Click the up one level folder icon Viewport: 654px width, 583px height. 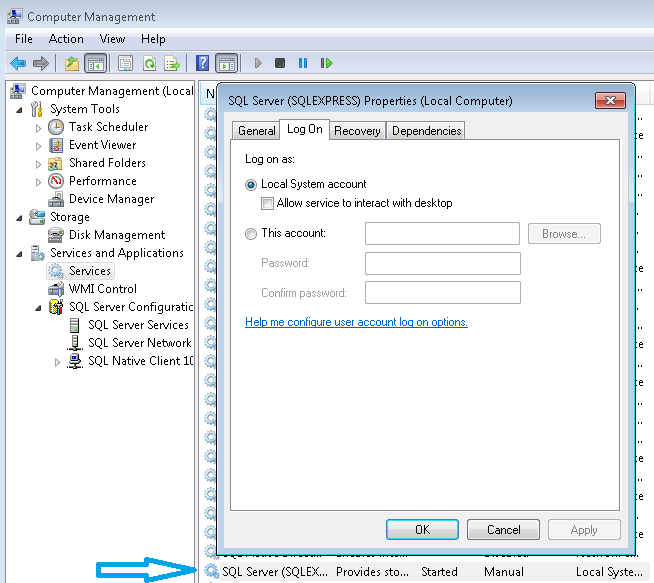click(72, 63)
